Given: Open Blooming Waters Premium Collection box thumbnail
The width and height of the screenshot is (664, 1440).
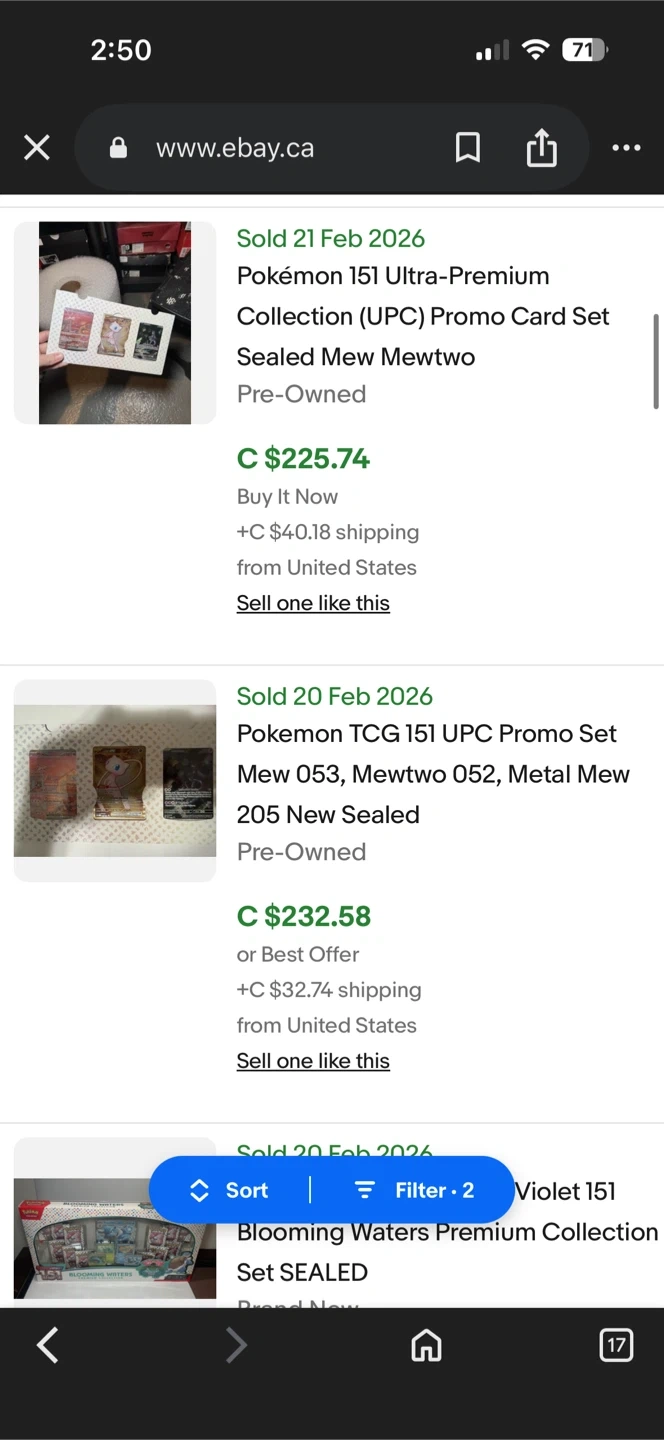Looking at the screenshot, I should click(x=115, y=1238).
